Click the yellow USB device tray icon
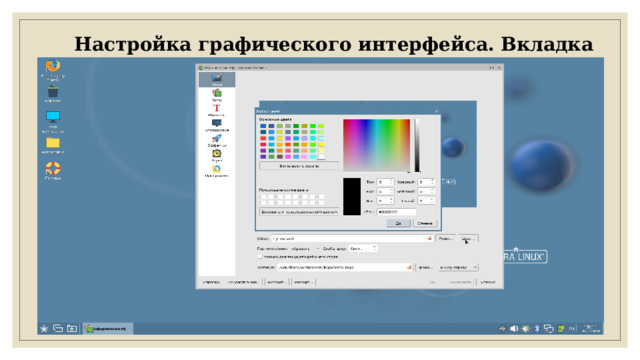Screen dimensions: 640x360 click(x=502, y=329)
